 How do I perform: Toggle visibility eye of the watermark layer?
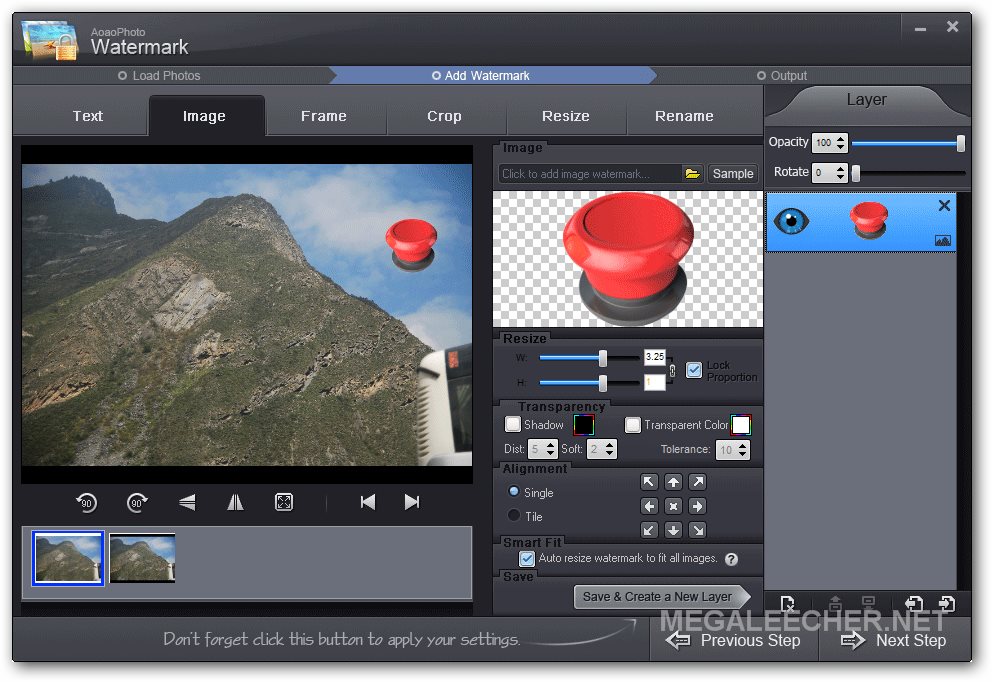[x=791, y=221]
